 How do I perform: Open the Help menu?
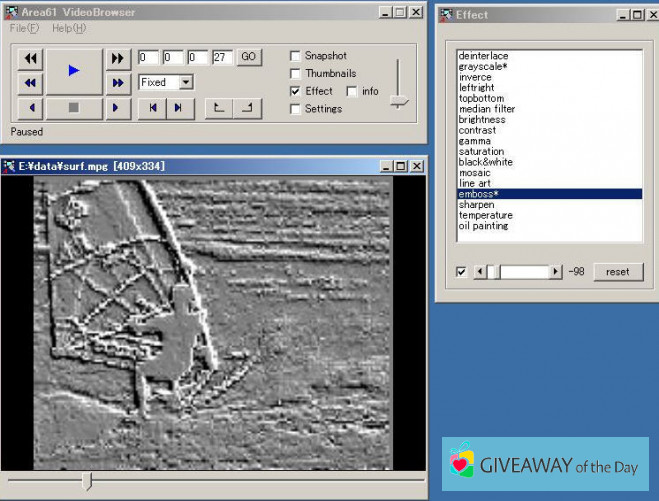coord(69,28)
